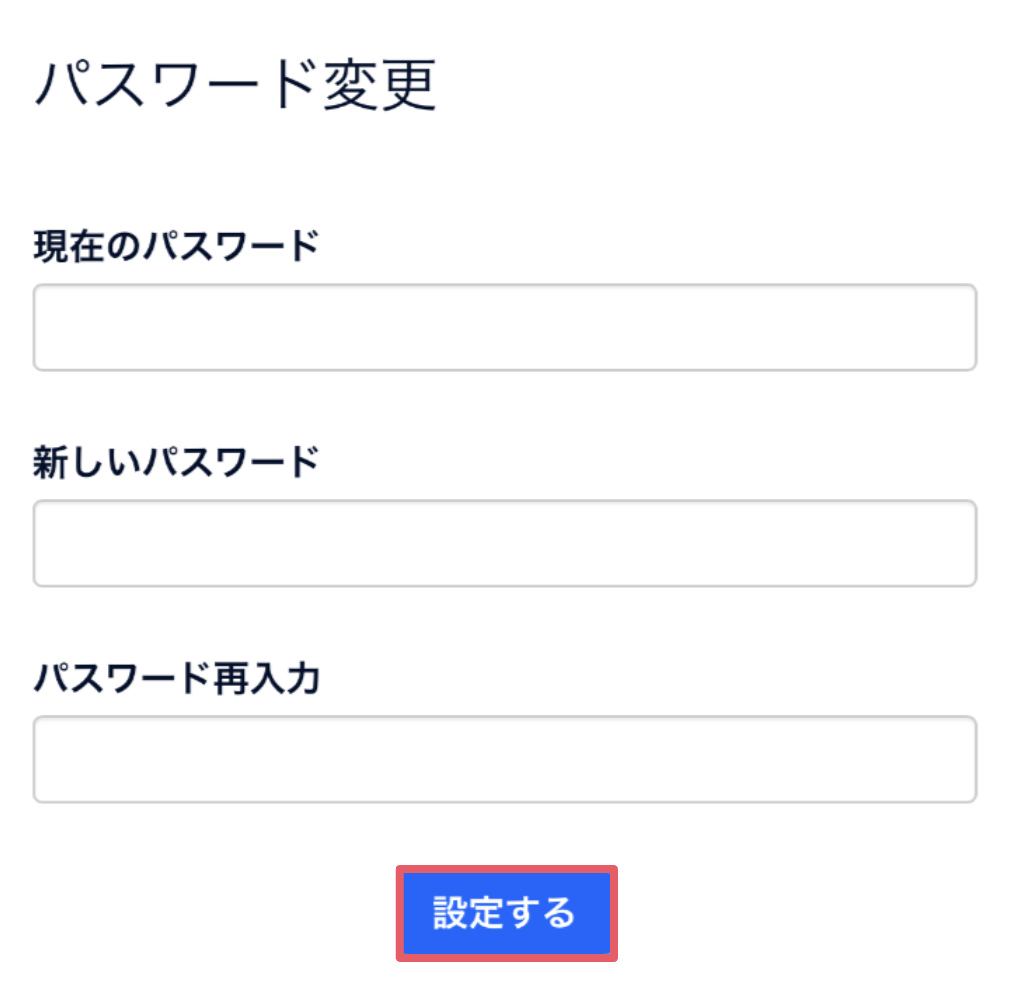Click the 新しいパスワード label text
The height and width of the screenshot is (994, 1030).
click(x=176, y=462)
